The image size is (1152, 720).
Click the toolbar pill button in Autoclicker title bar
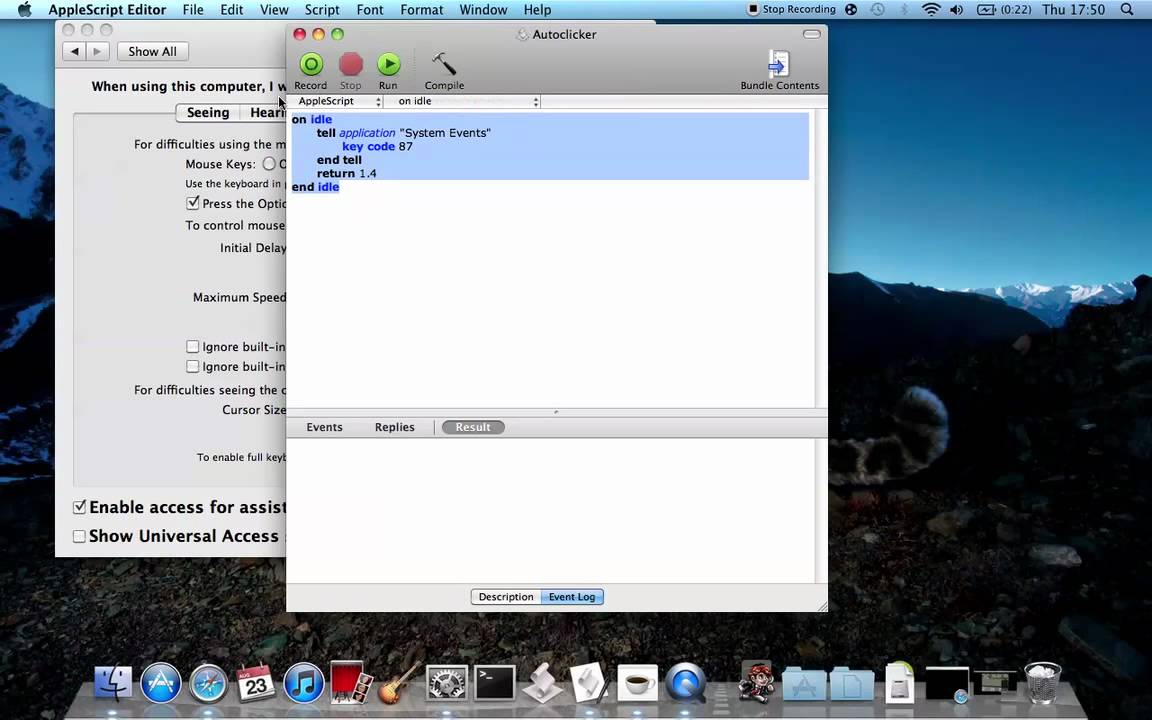coord(812,35)
